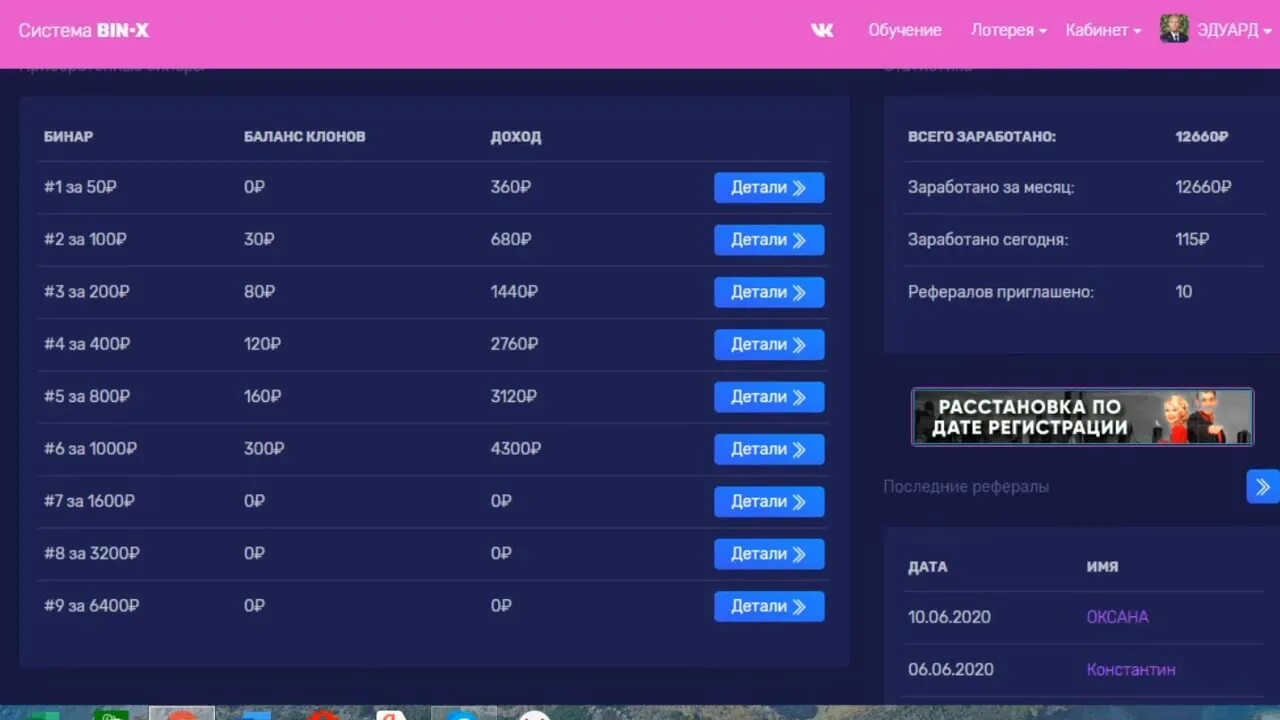Screen dimensions: 1280x720
Task: Open the ЭДУАРД user dropdown
Action: pos(1234,30)
